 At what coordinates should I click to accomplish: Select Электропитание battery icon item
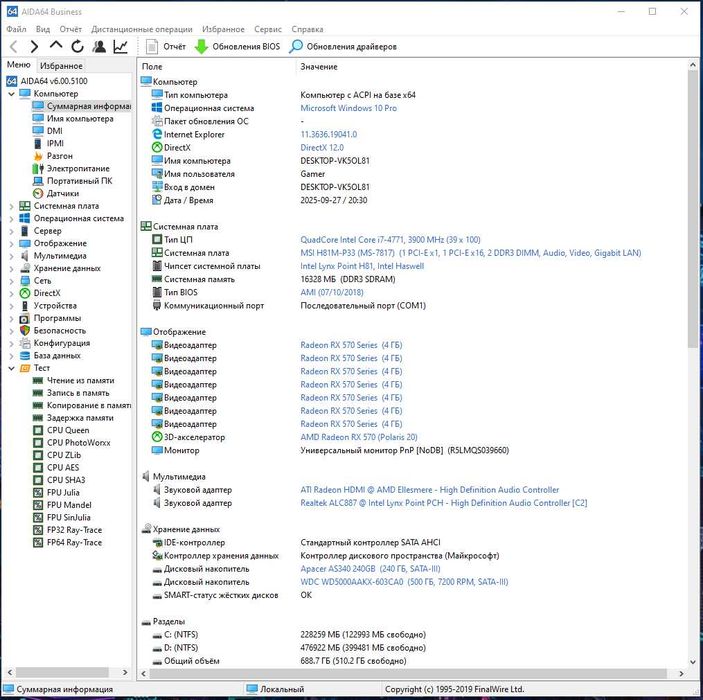[x=38, y=169]
